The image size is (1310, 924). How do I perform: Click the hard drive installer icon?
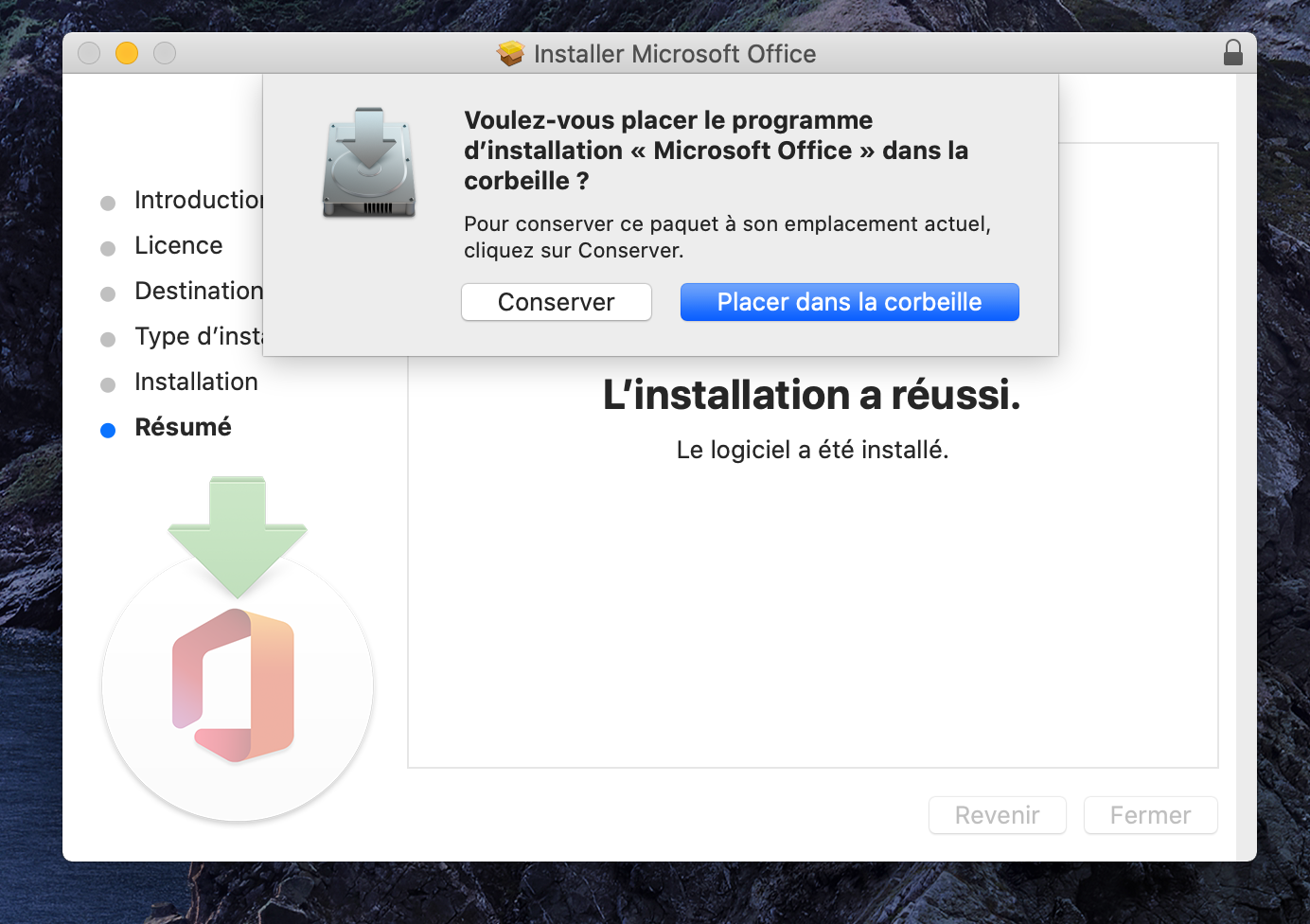(369, 163)
